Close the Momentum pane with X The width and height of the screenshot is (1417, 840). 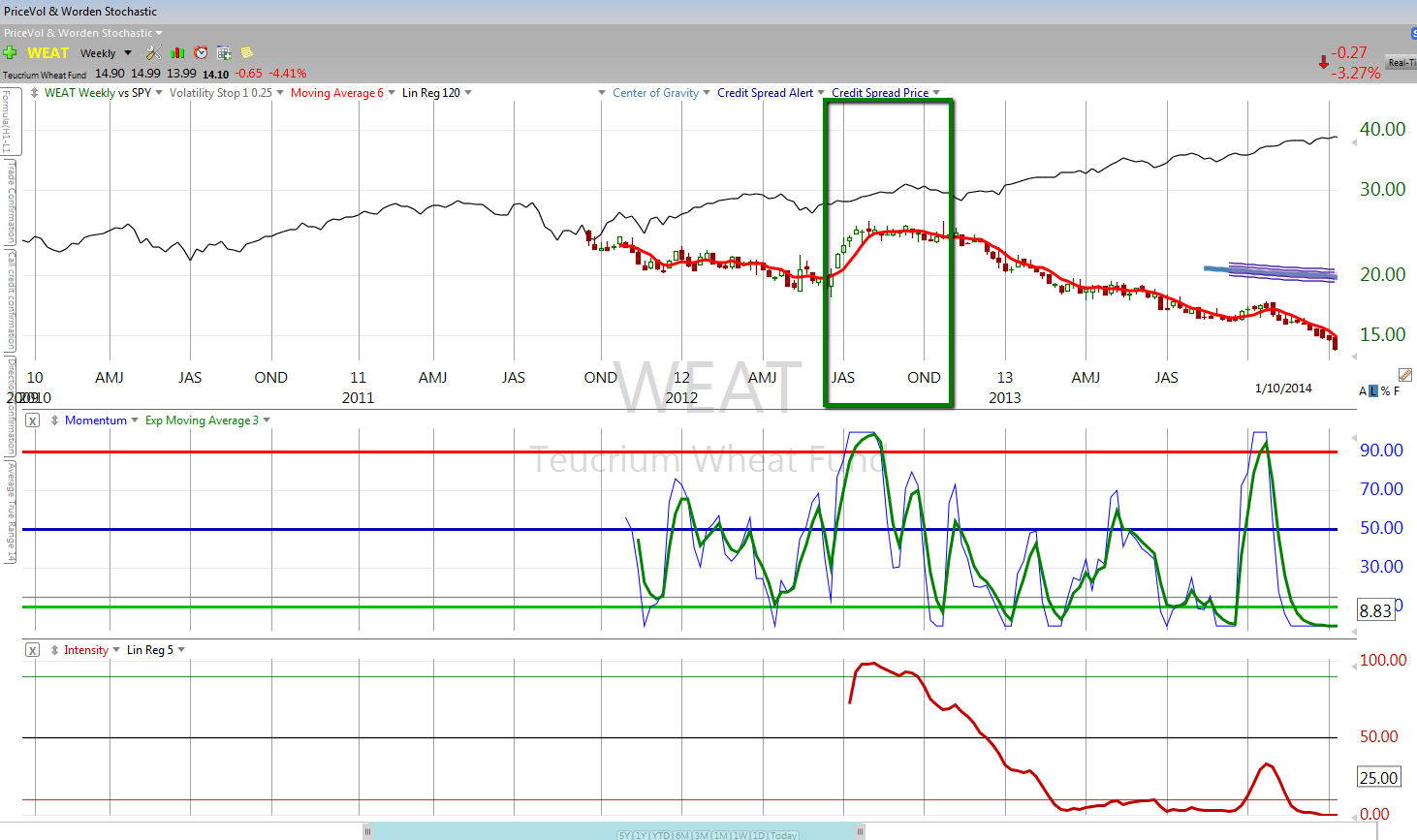(32, 420)
